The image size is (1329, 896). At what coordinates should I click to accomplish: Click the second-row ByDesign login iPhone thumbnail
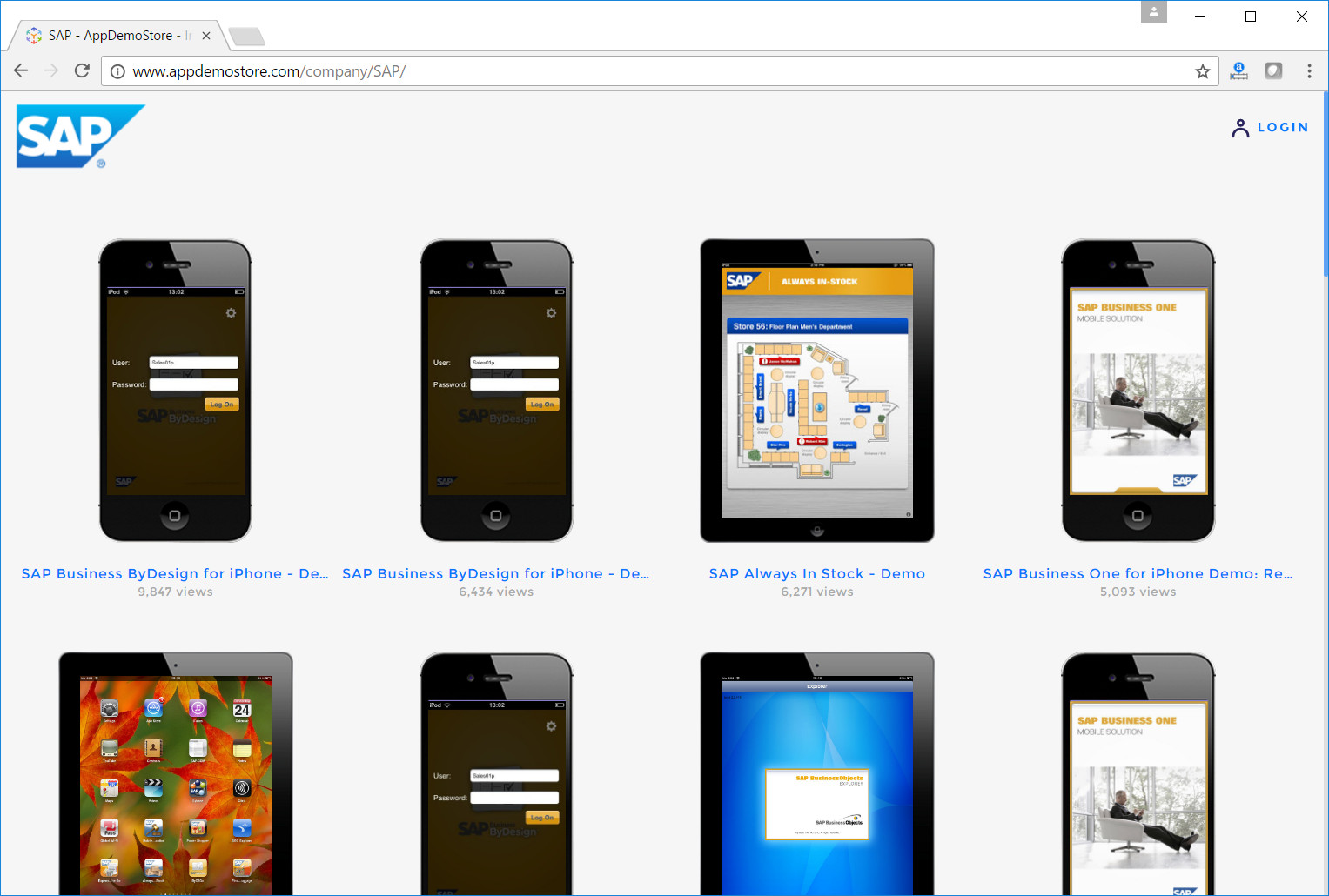[496, 773]
